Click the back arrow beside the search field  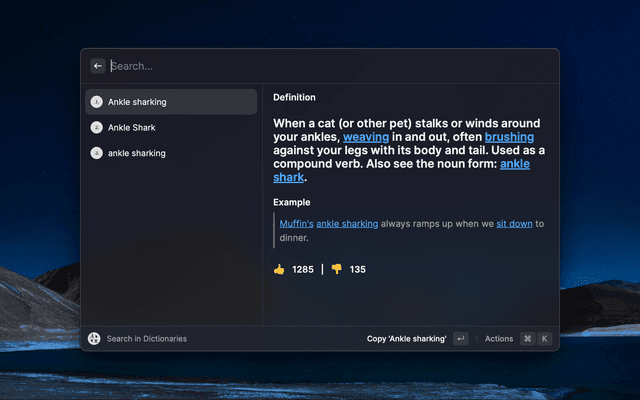(97, 66)
